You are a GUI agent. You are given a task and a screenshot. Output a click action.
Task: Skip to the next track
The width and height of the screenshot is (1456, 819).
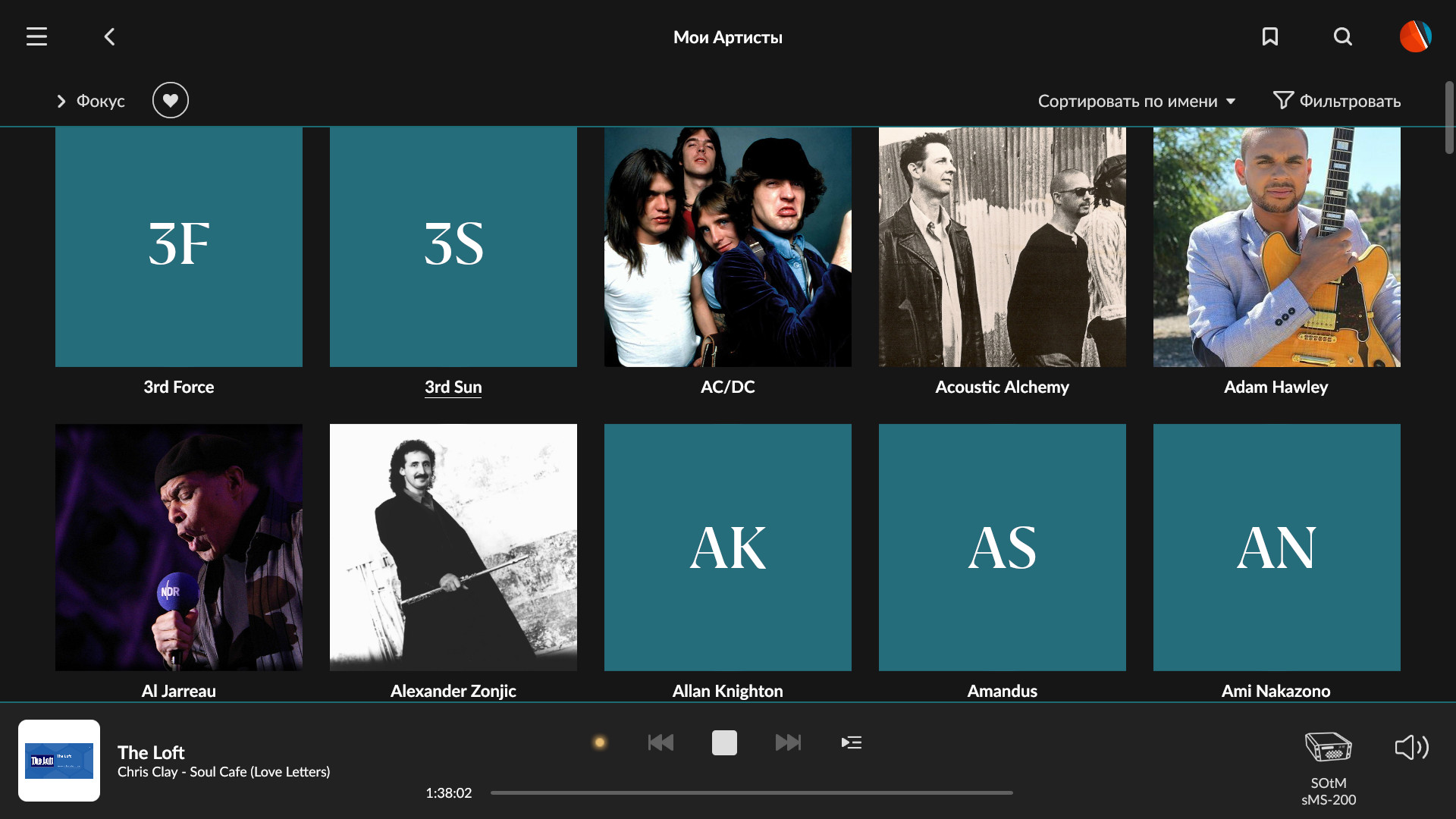click(x=788, y=742)
